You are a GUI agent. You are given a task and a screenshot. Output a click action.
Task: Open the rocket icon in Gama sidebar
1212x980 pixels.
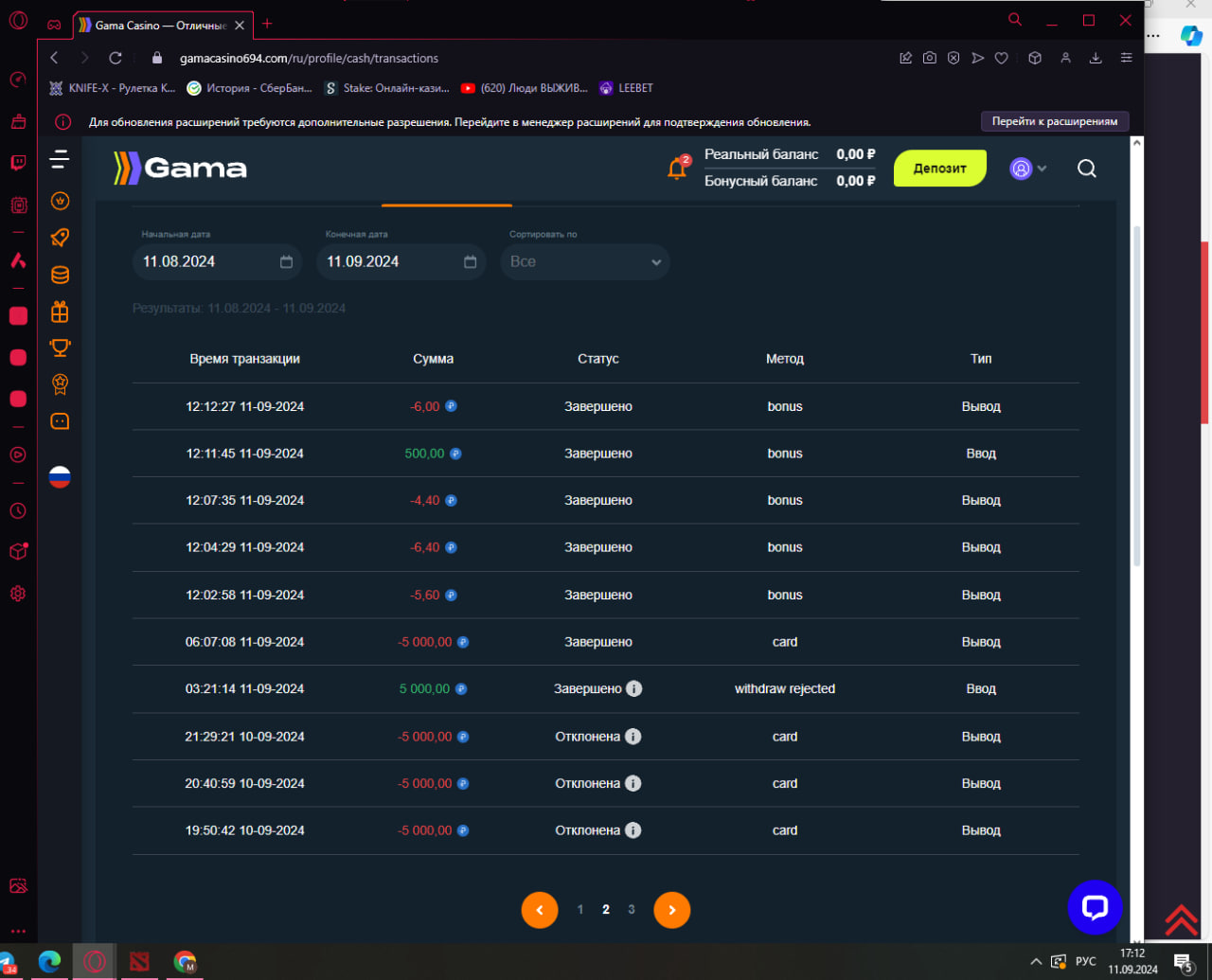tap(60, 238)
